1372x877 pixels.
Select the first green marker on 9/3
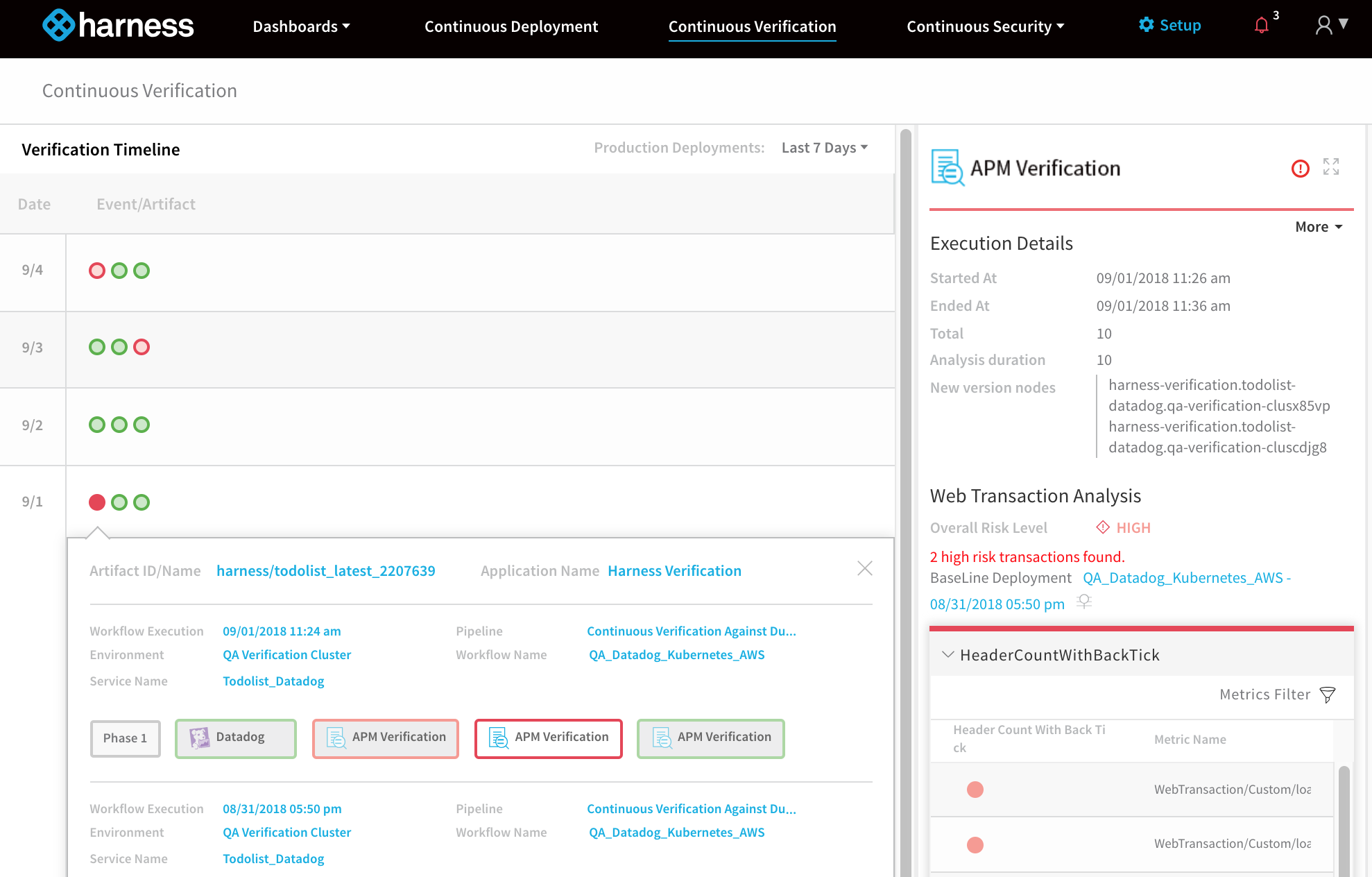click(x=97, y=347)
